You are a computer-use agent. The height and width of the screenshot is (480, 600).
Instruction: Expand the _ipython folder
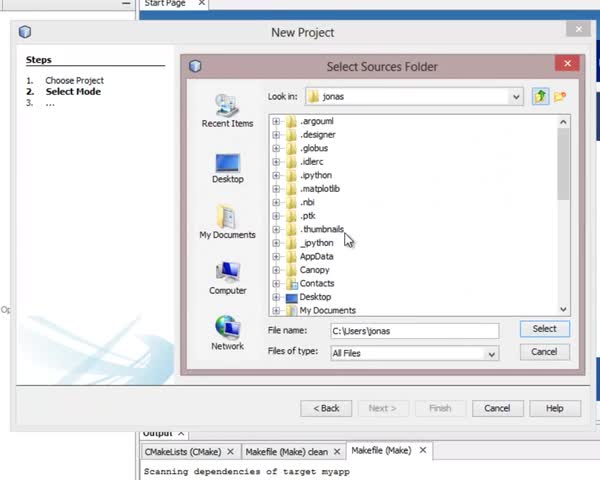[x=276, y=243]
